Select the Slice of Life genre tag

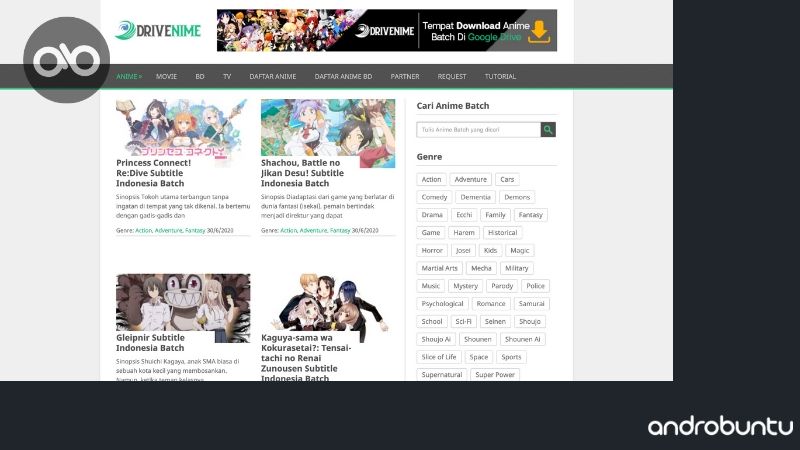439,357
